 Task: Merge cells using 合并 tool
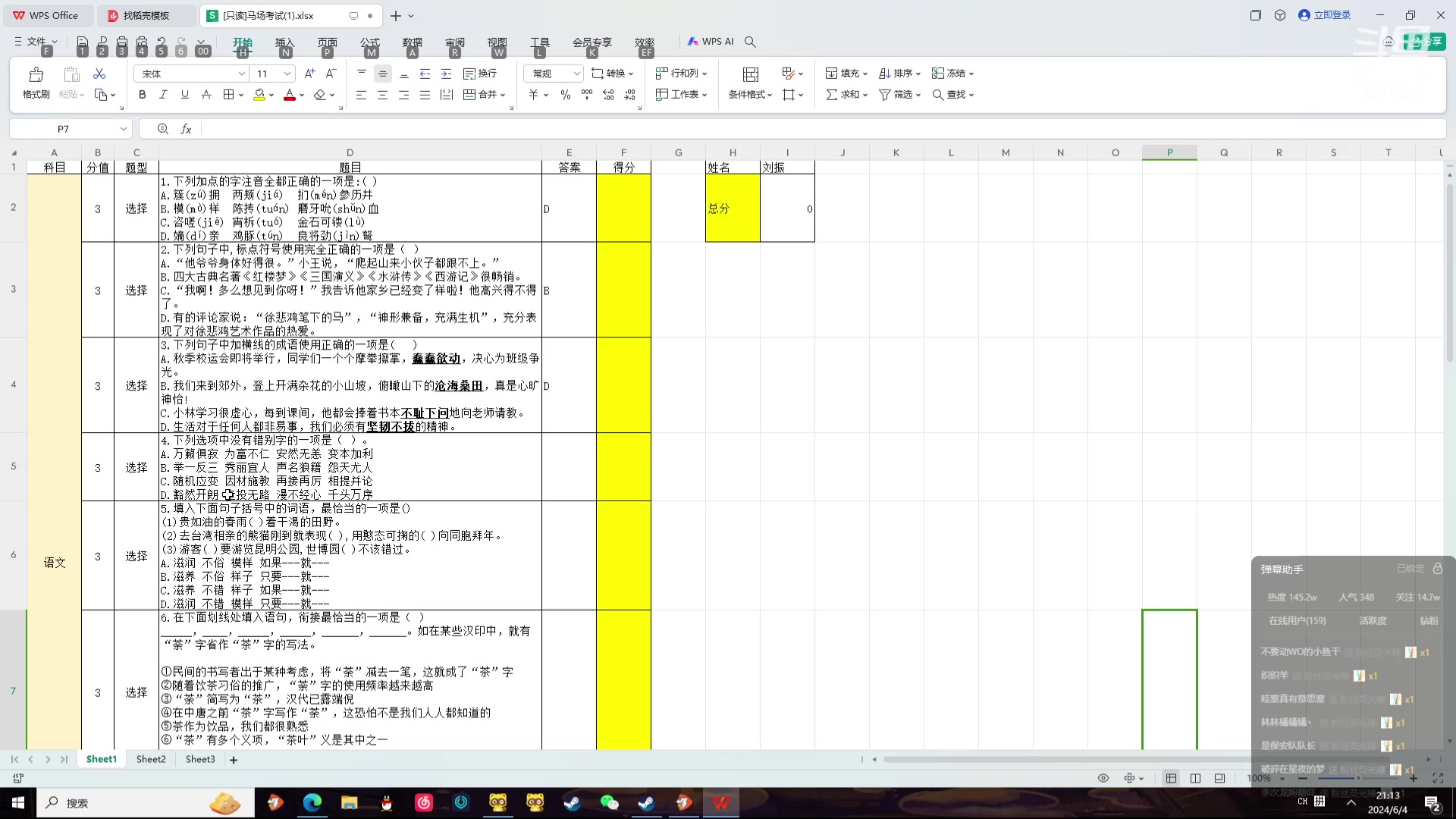[484, 94]
